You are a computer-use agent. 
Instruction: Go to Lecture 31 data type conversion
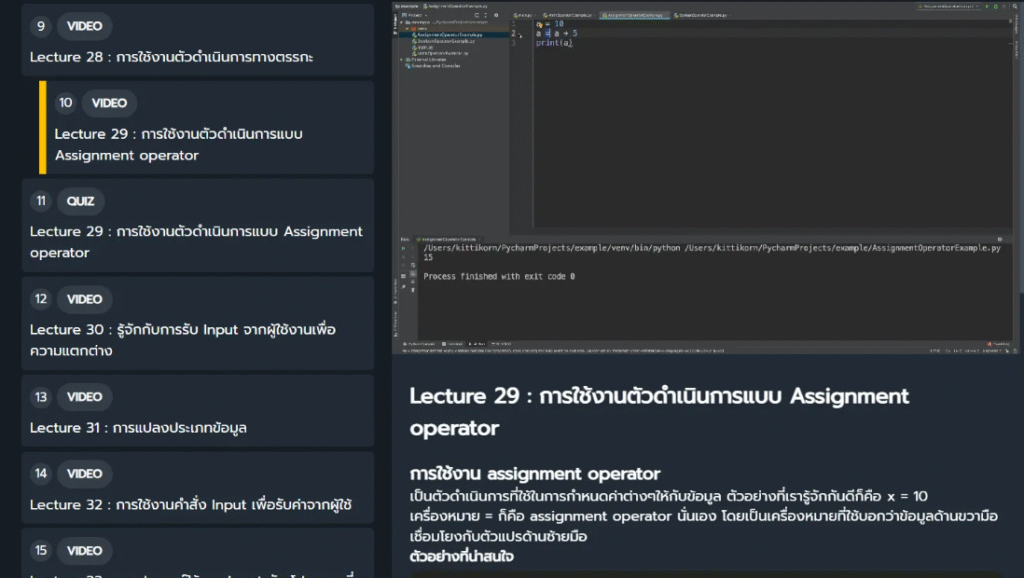pos(138,427)
